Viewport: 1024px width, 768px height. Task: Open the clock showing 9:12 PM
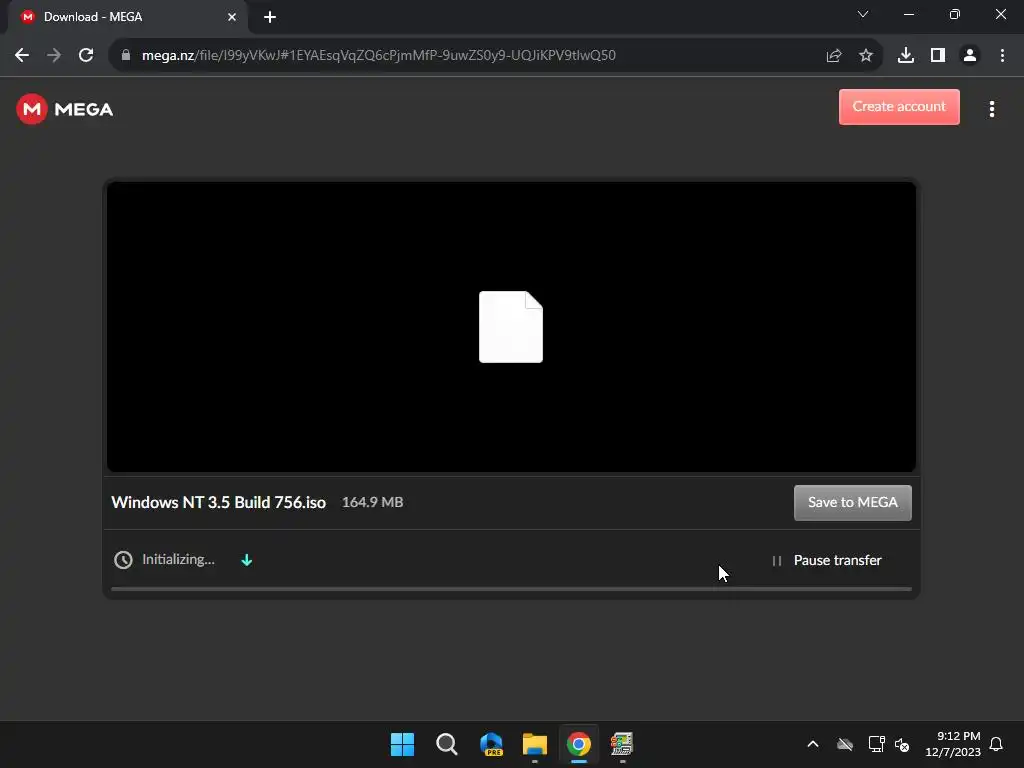pyautogui.click(x=953, y=744)
